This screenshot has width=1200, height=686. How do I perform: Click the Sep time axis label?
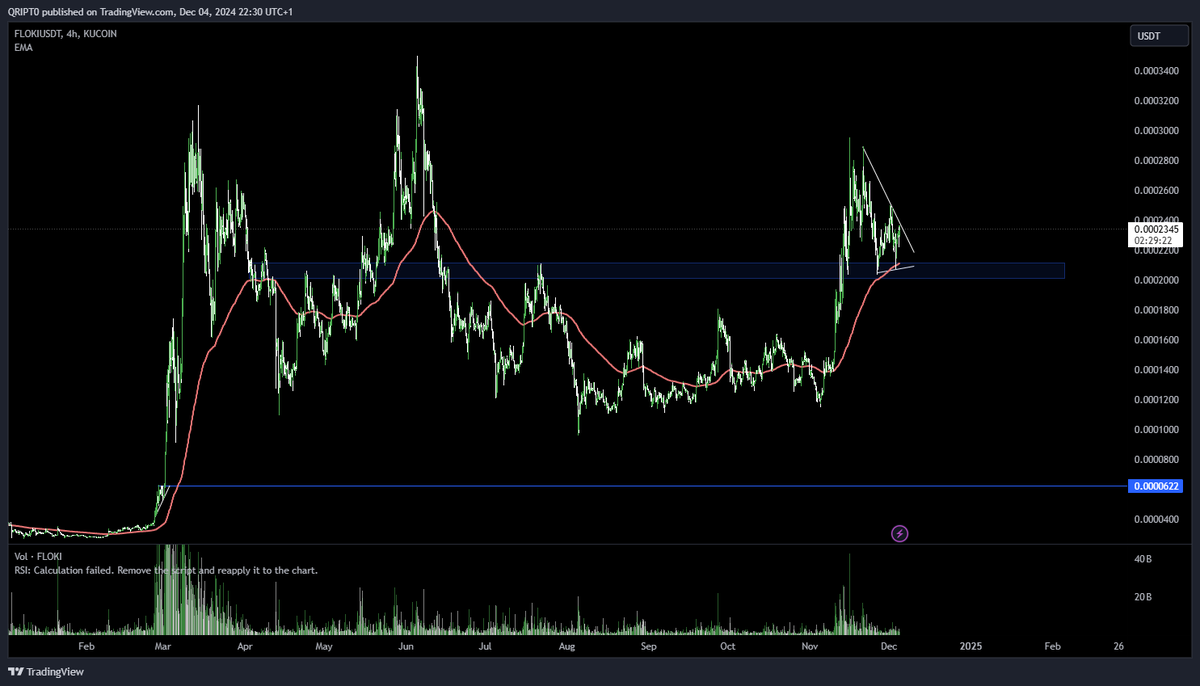(648, 647)
